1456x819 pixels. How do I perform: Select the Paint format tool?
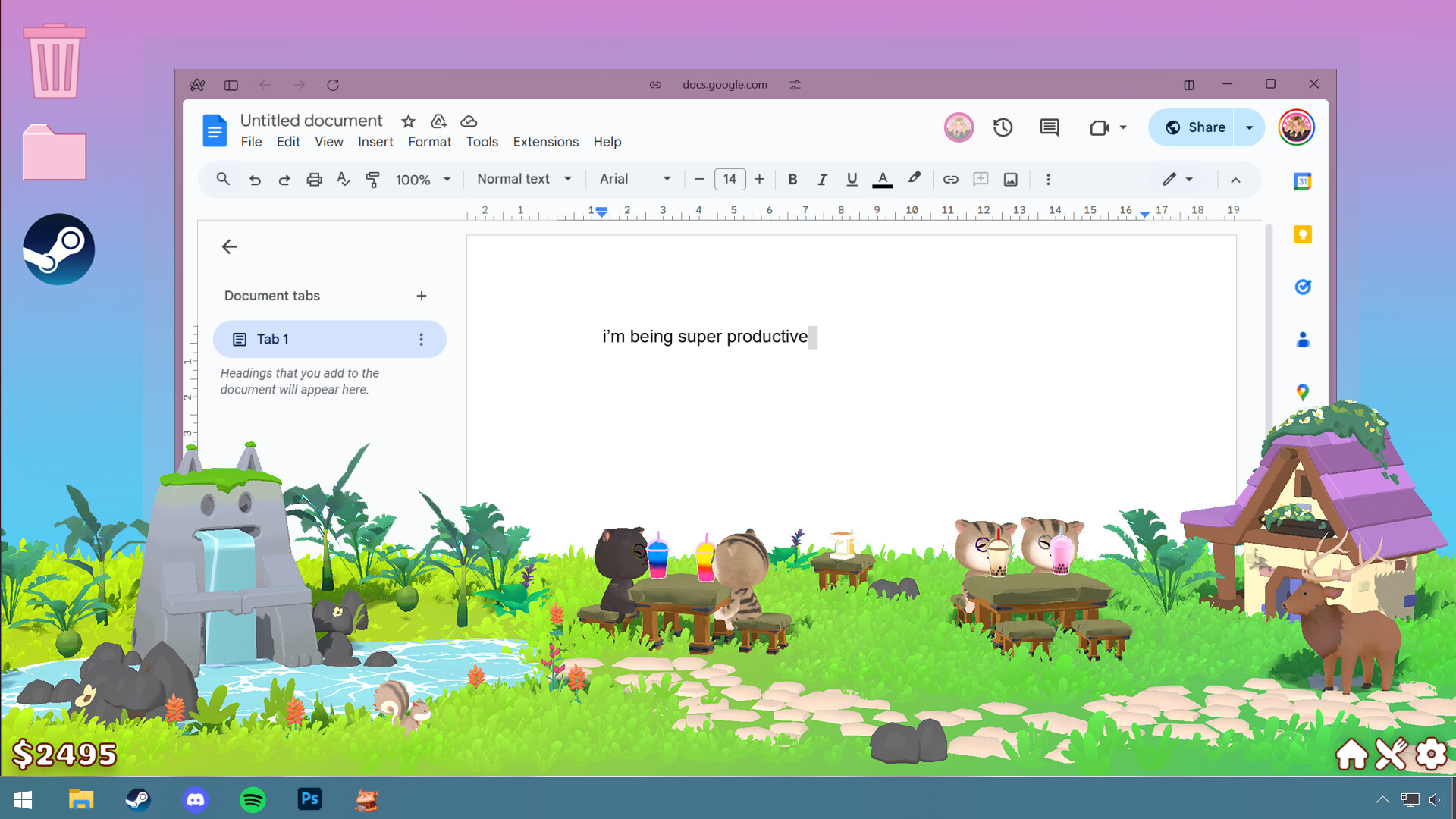373,179
